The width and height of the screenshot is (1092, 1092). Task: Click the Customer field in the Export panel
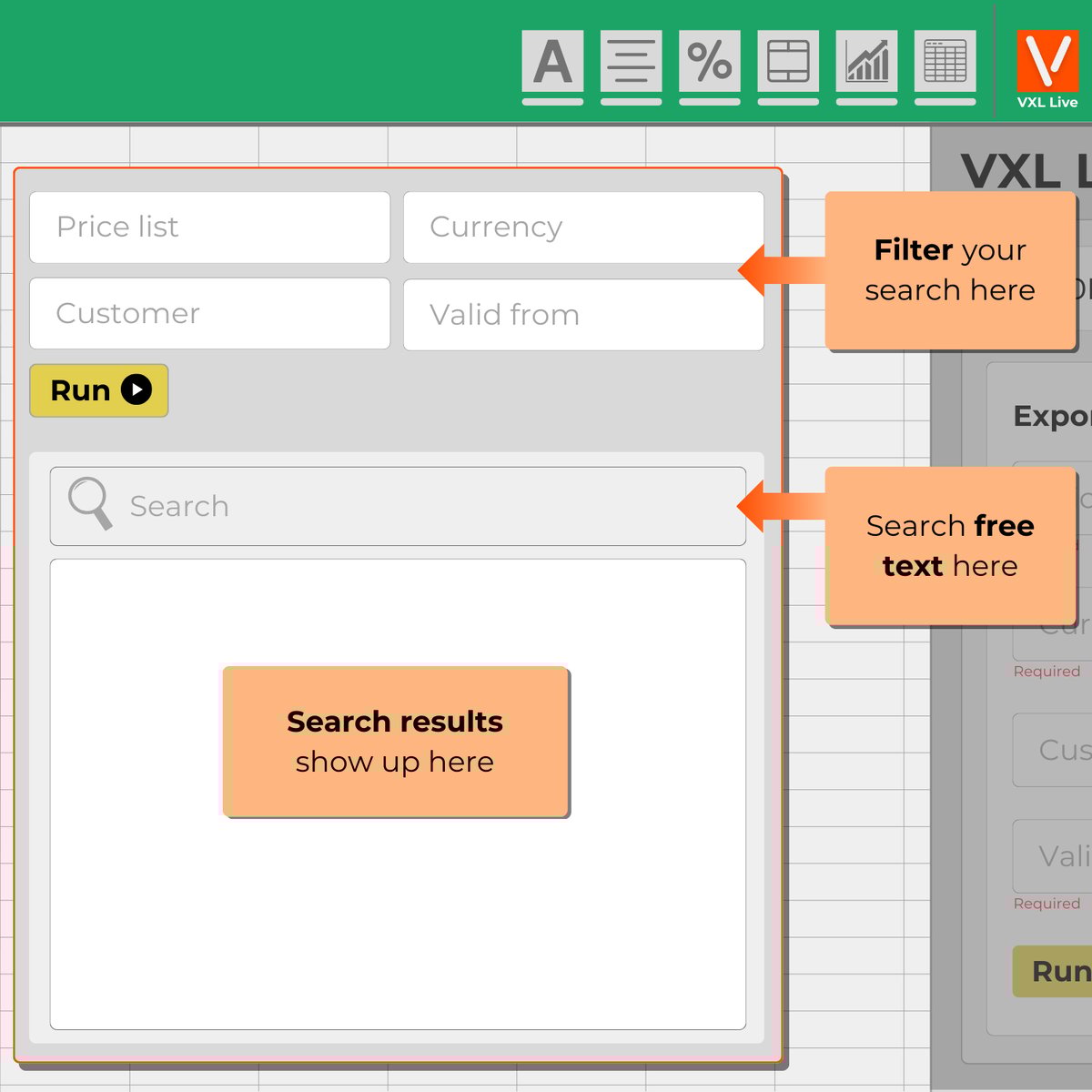pos(1060,750)
